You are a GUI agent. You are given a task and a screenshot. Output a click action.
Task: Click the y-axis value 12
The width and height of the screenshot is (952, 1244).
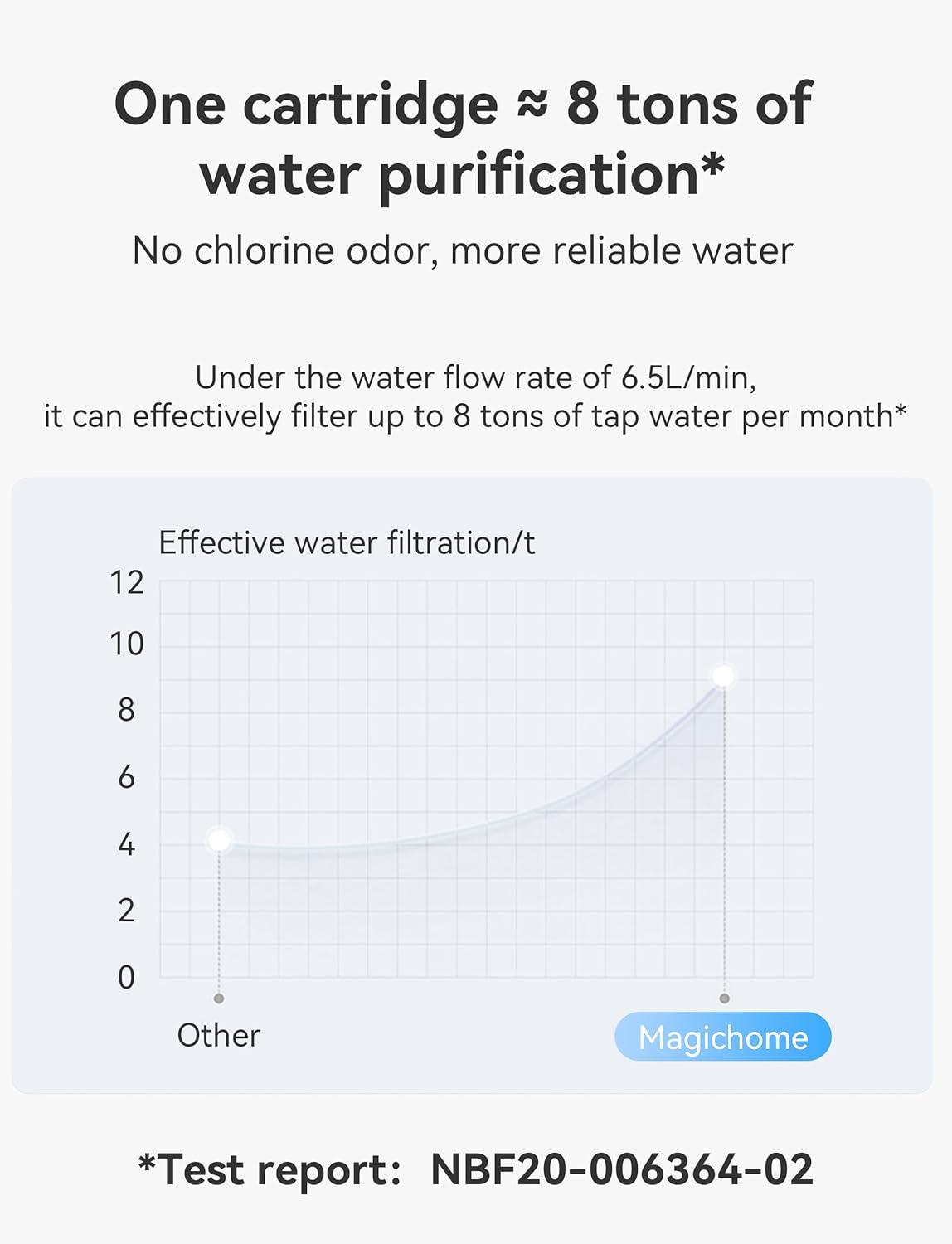click(127, 583)
